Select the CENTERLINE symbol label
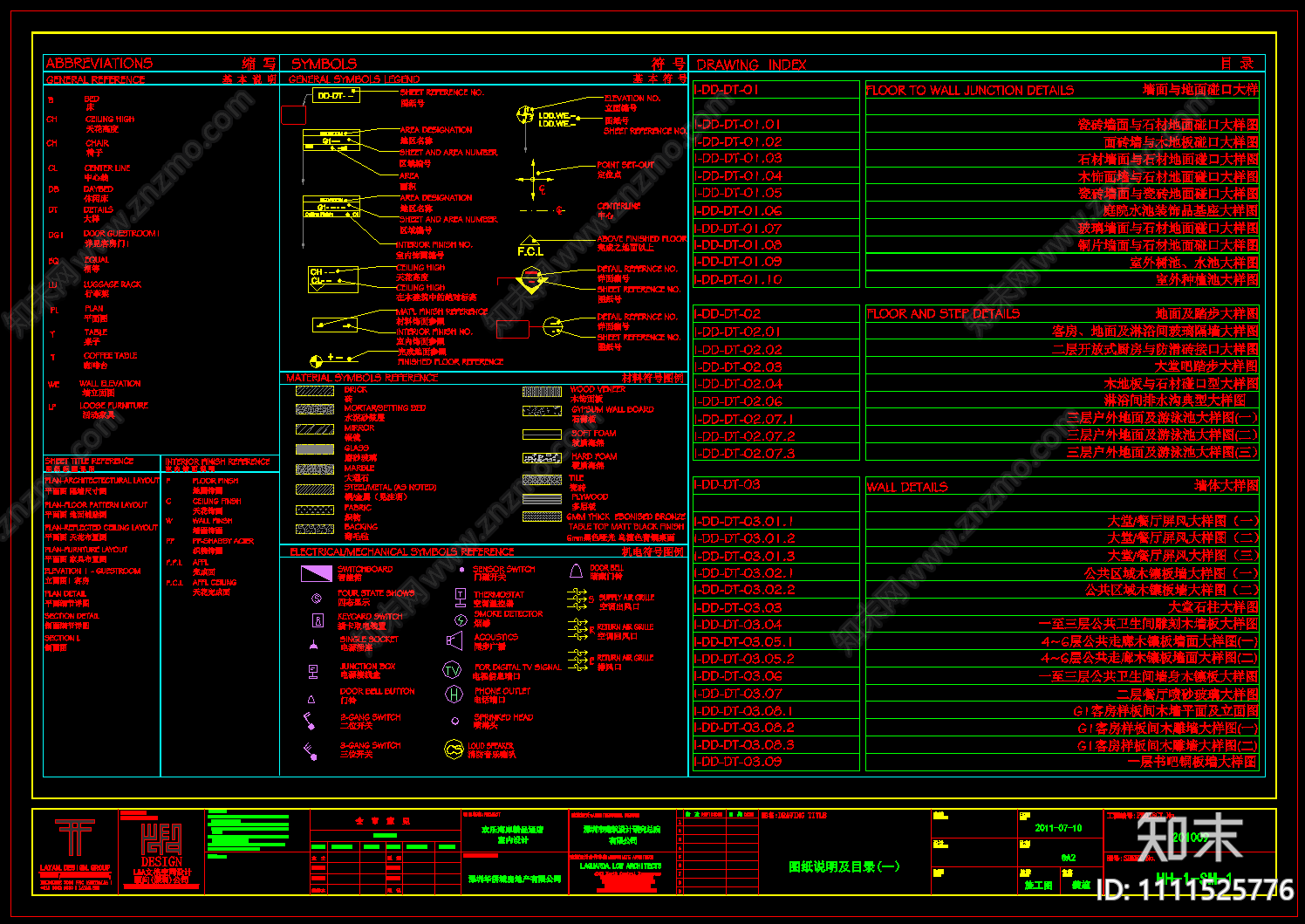Screen dimensions: 1305x924 618,206
